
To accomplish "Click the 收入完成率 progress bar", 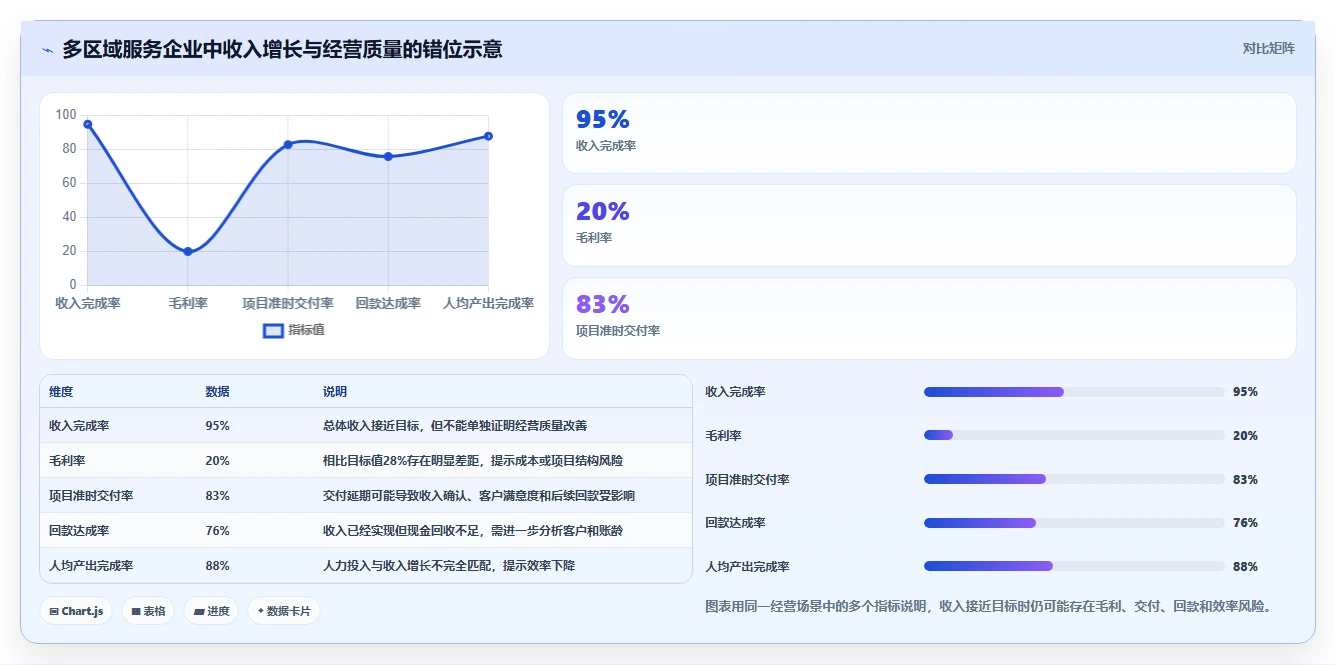I will 1074,392.
